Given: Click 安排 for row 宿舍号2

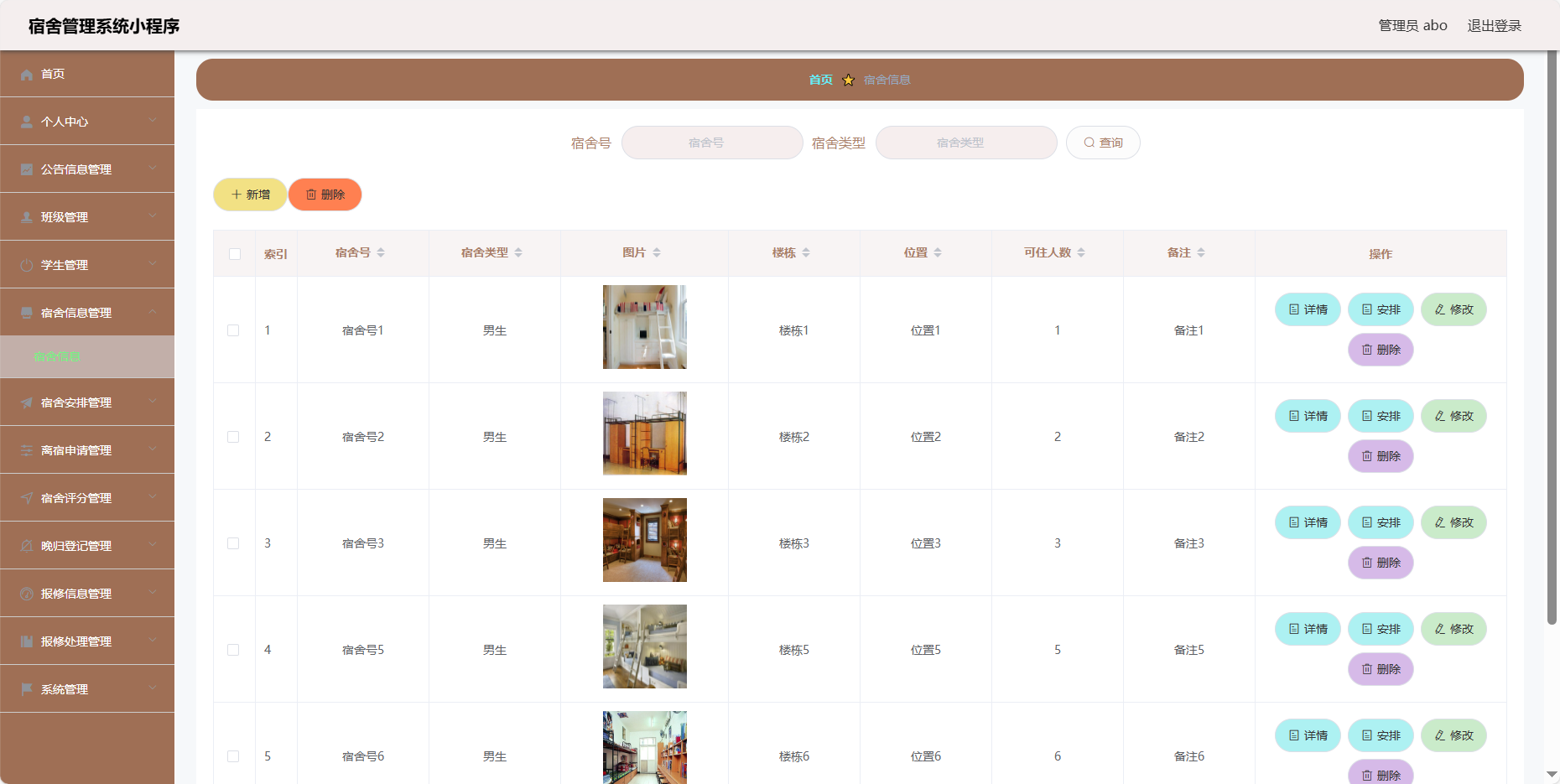Looking at the screenshot, I should point(1381,416).
